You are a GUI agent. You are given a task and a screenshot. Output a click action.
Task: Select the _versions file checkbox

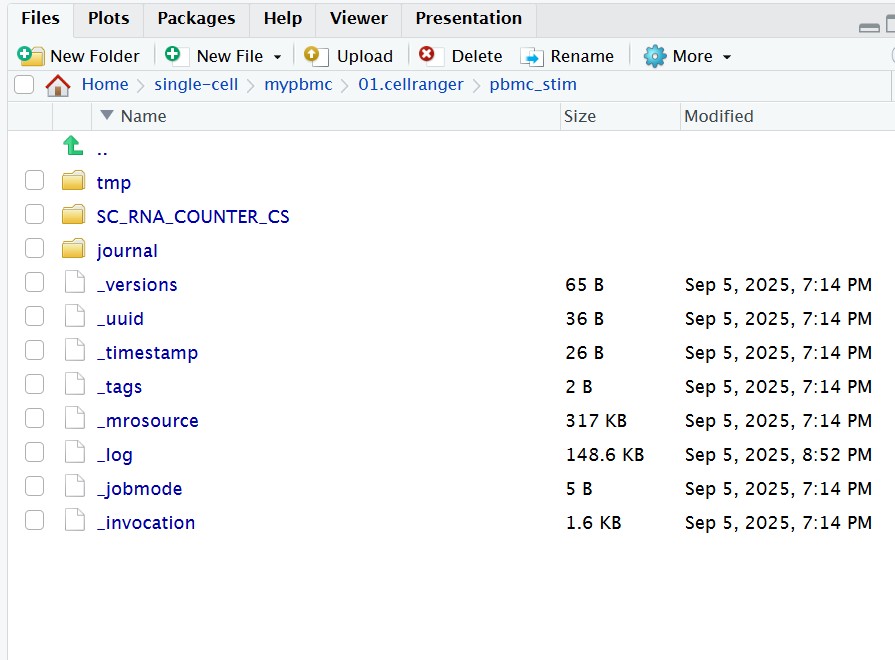34,282
